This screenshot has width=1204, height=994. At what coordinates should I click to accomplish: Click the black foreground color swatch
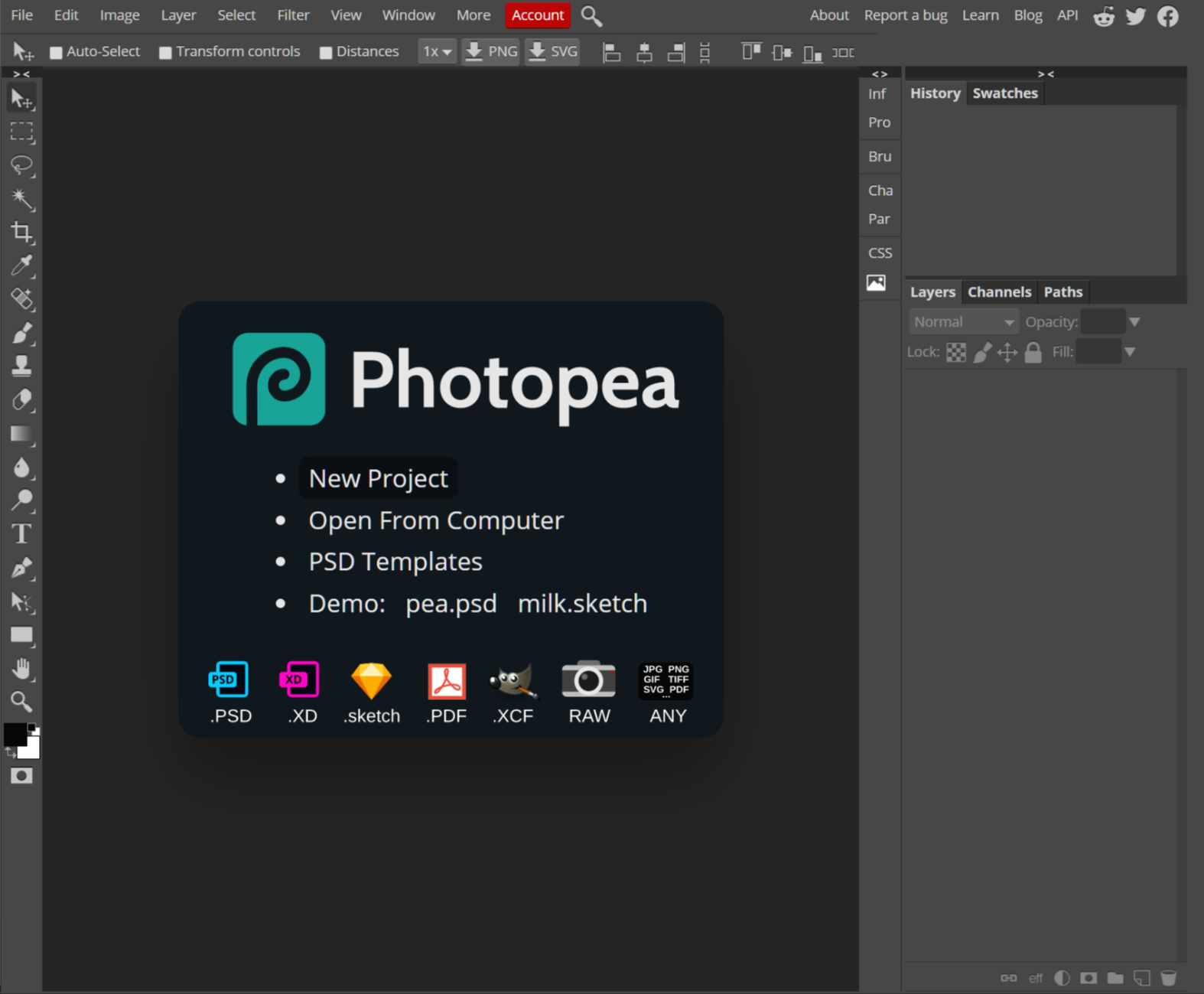[x=15, y=734]
